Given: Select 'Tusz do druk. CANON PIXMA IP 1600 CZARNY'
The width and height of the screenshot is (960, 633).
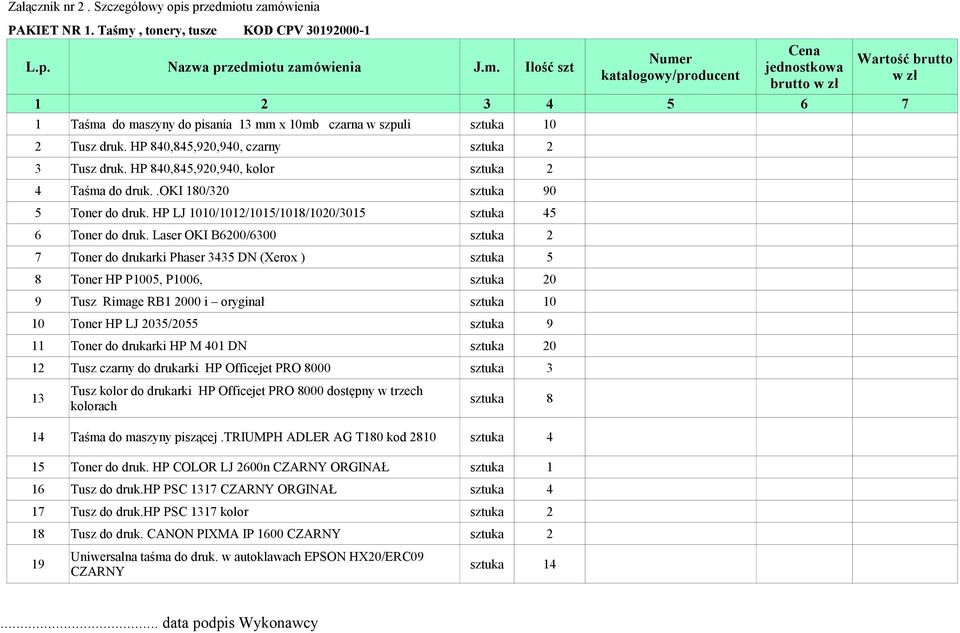Looking at the screenshot, I should pos(205,533).
